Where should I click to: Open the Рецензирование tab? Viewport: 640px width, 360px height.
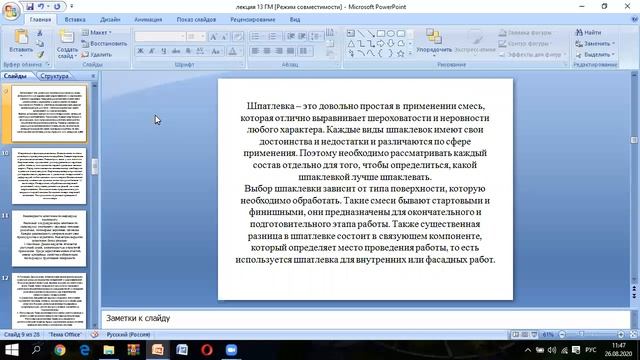pos(253,20)
